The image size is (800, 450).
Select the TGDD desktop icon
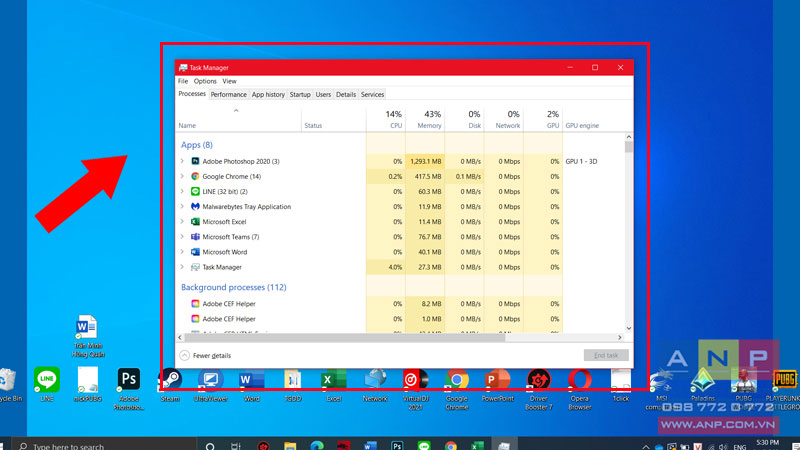293,385
